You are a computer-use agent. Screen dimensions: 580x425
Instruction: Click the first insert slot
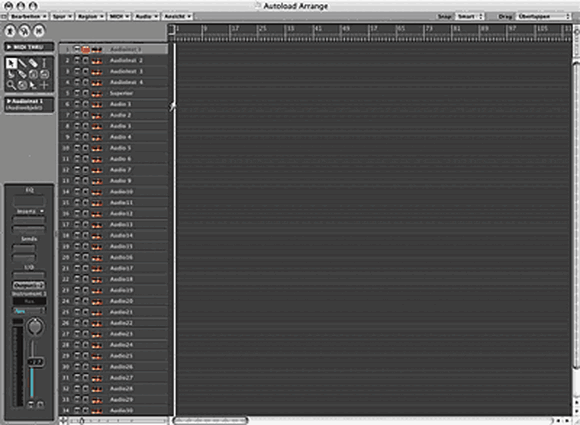tap(29, 220)
